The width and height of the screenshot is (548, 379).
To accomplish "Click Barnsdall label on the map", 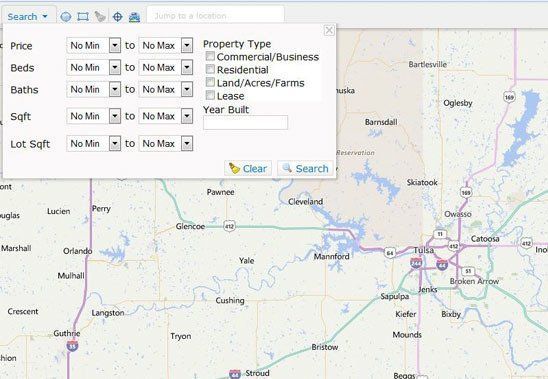I will click(381, 122).
